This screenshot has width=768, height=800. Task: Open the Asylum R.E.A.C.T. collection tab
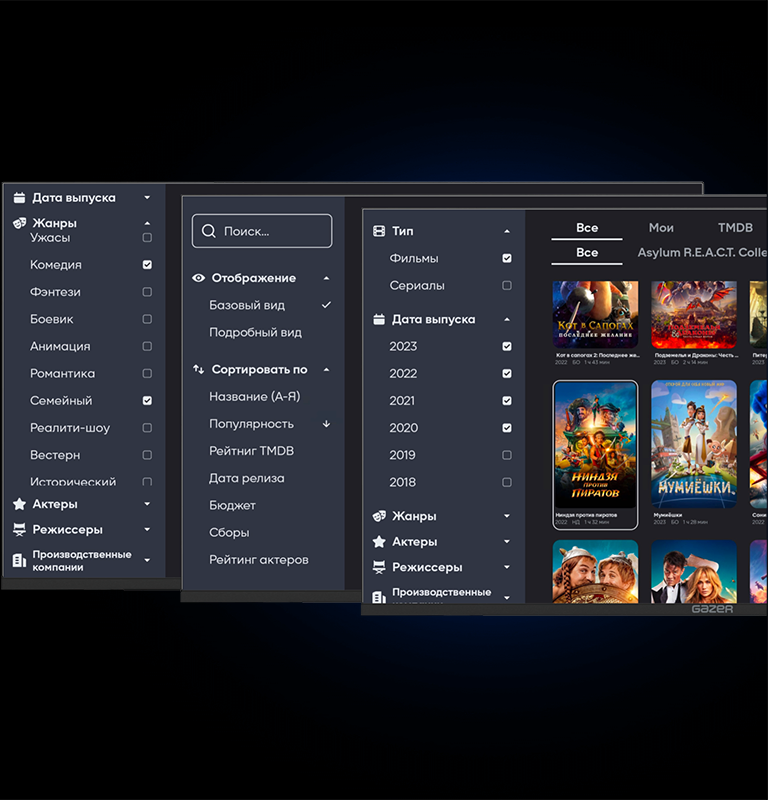(702, 253)
